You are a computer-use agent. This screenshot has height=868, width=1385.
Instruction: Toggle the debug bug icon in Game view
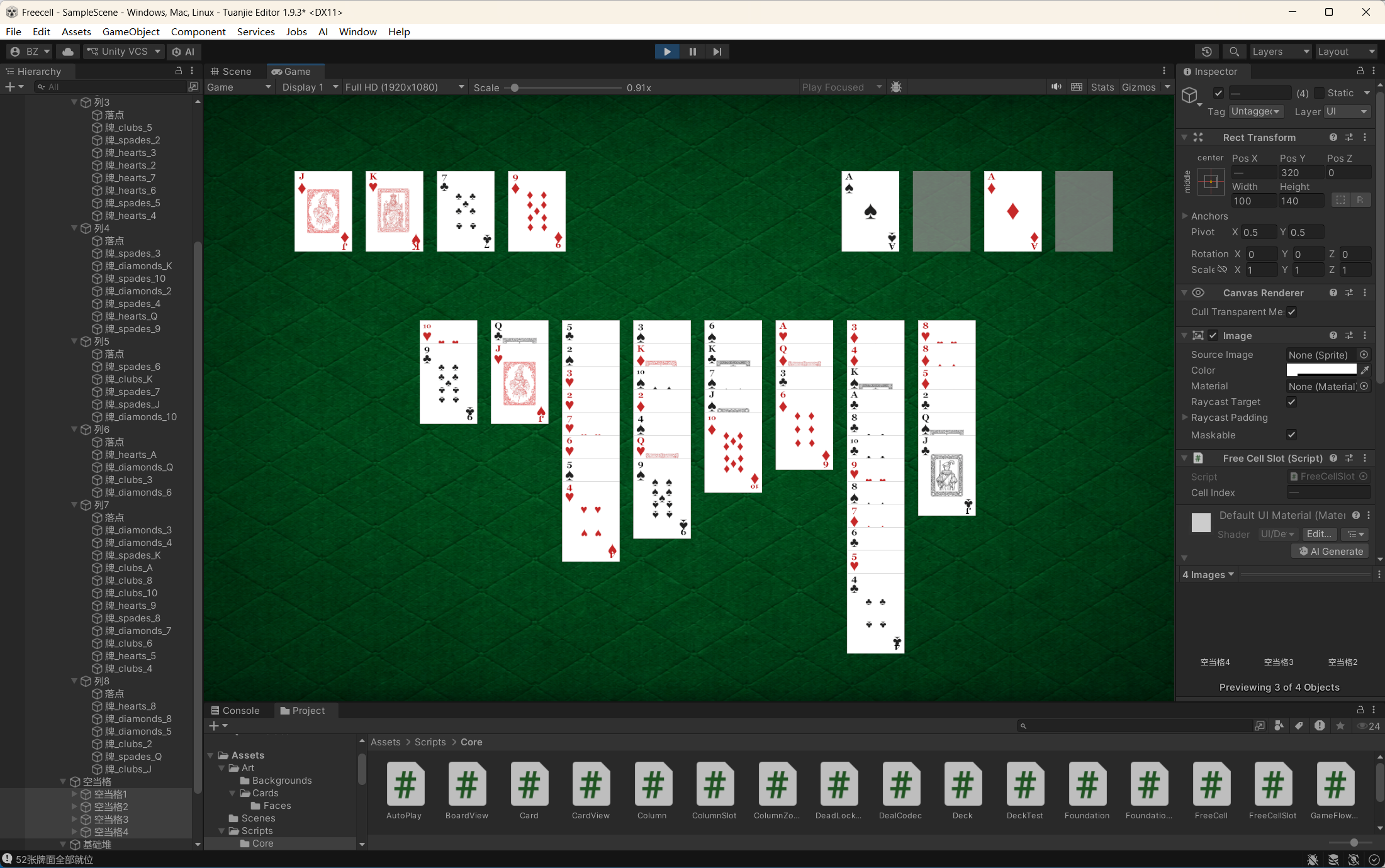(x=896, y=87)
